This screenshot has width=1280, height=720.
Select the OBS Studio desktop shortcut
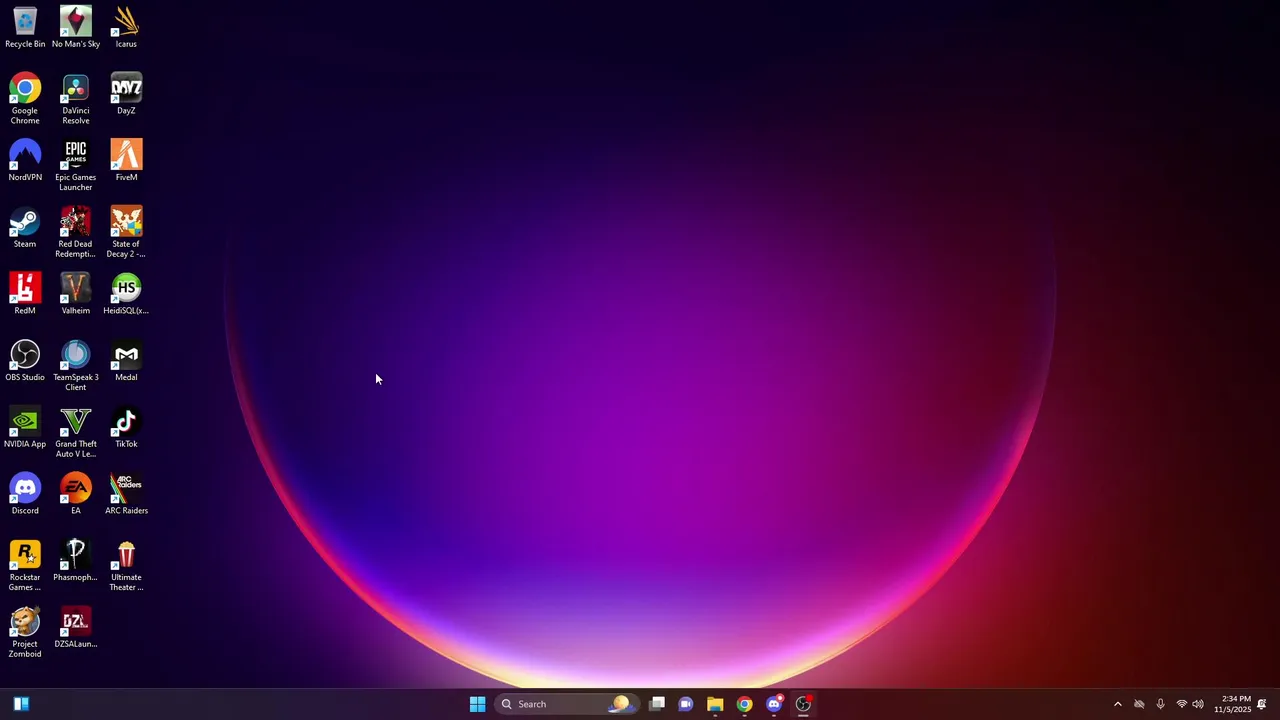[25, 360]
